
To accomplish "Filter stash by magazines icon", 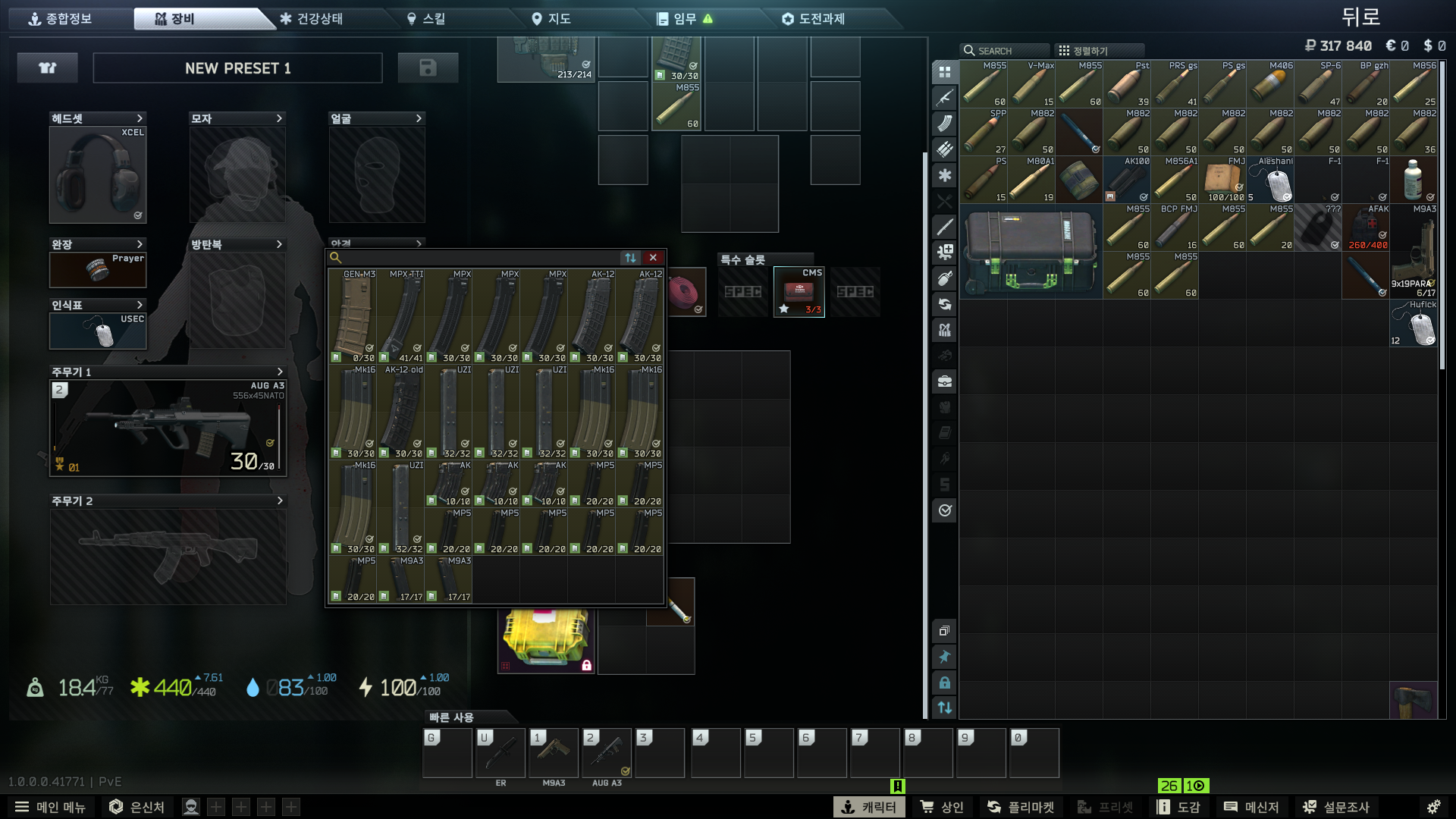I will pyautogui.click(x=944, y=124).
